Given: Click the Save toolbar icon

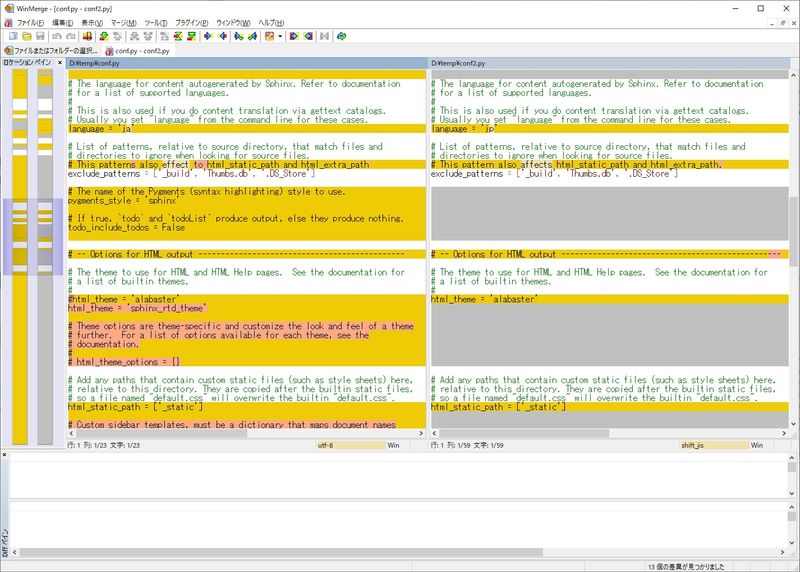Looking at the screenshot, I should pos(40,36).
